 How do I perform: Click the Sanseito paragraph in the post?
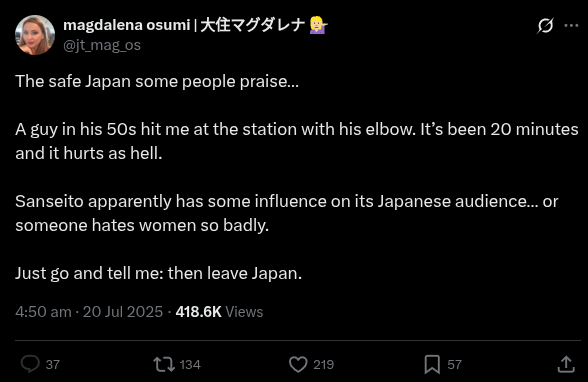(x=287, y=213)
